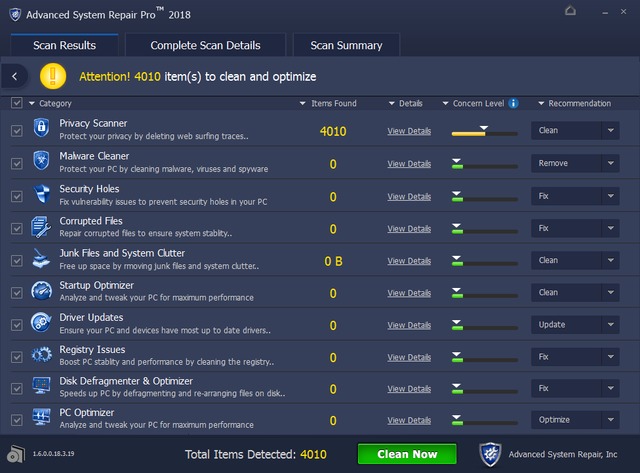This screenshot has height=473, width=640.
Task: Click the PC Optimizer monitor icon
Action: click(x=42, y=417)
